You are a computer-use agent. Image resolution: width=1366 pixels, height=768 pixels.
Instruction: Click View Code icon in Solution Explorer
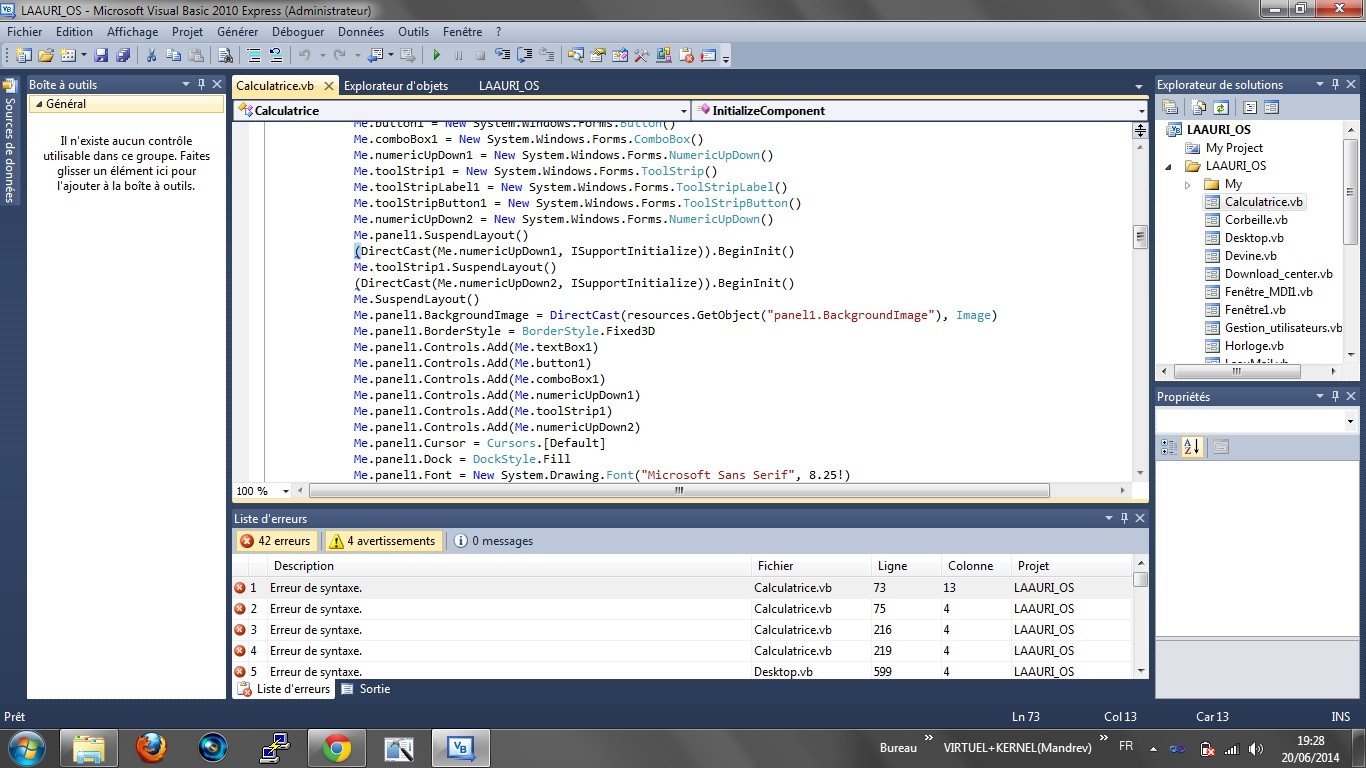tap(1250, 107)
